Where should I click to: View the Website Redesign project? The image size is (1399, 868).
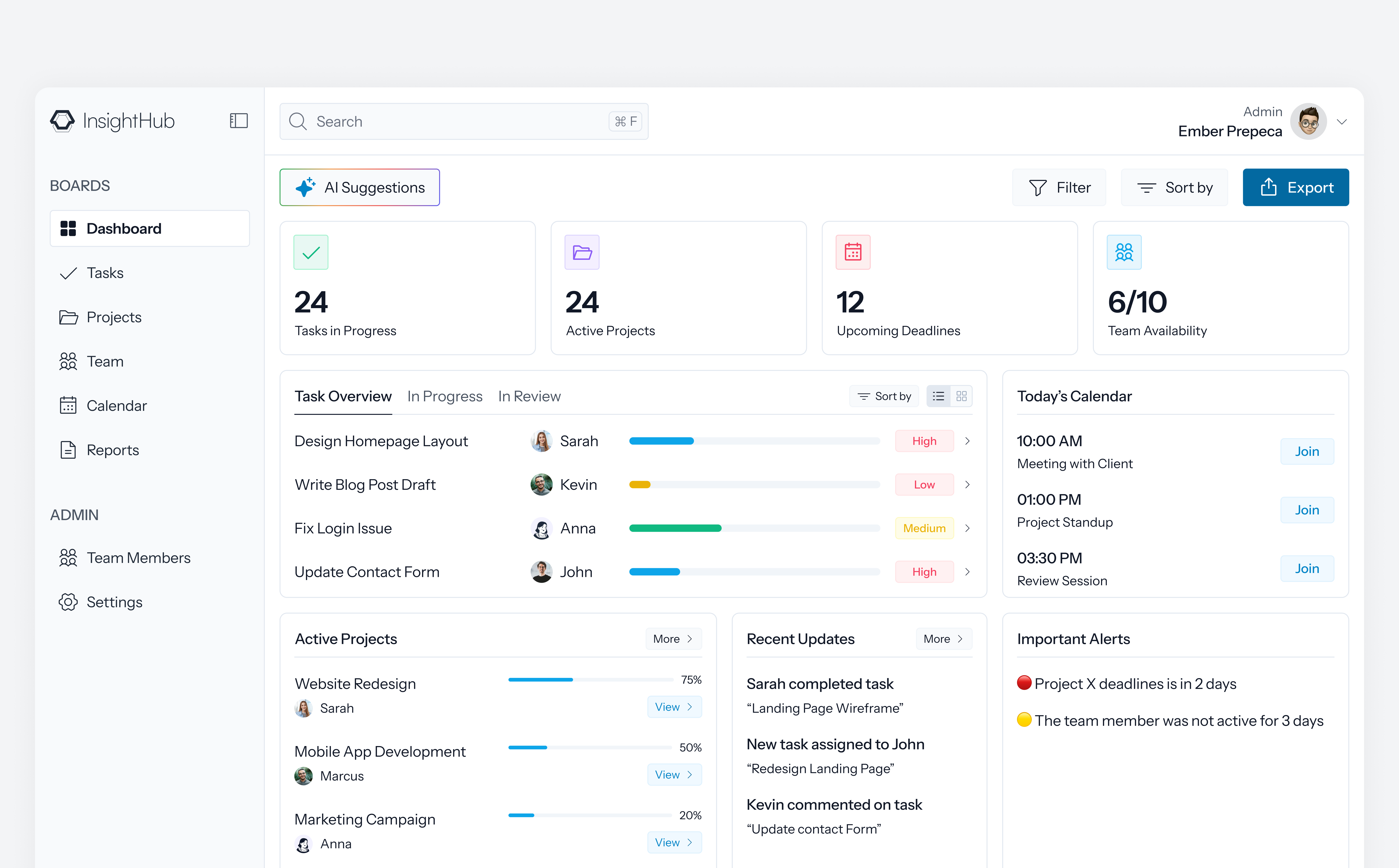[x=674, y=707]
